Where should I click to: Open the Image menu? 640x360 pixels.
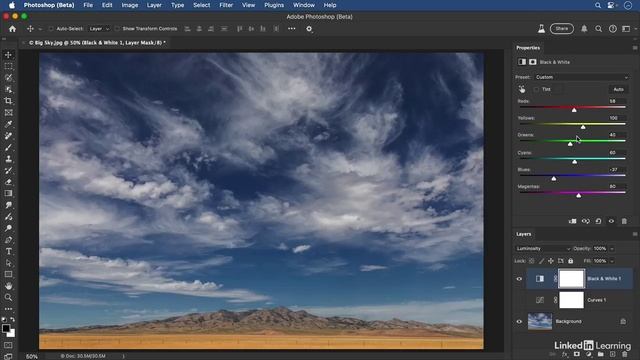129,5
